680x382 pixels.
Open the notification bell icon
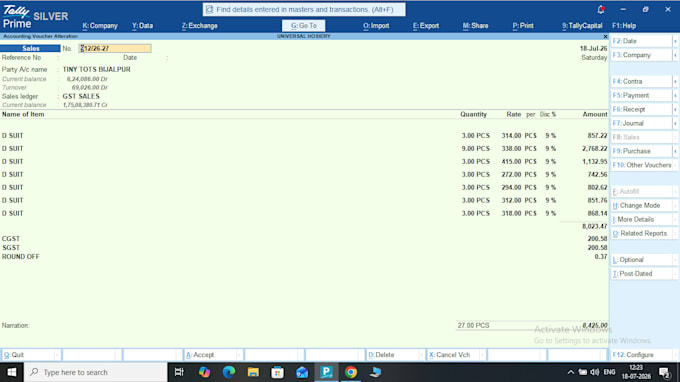coord(601,10)
